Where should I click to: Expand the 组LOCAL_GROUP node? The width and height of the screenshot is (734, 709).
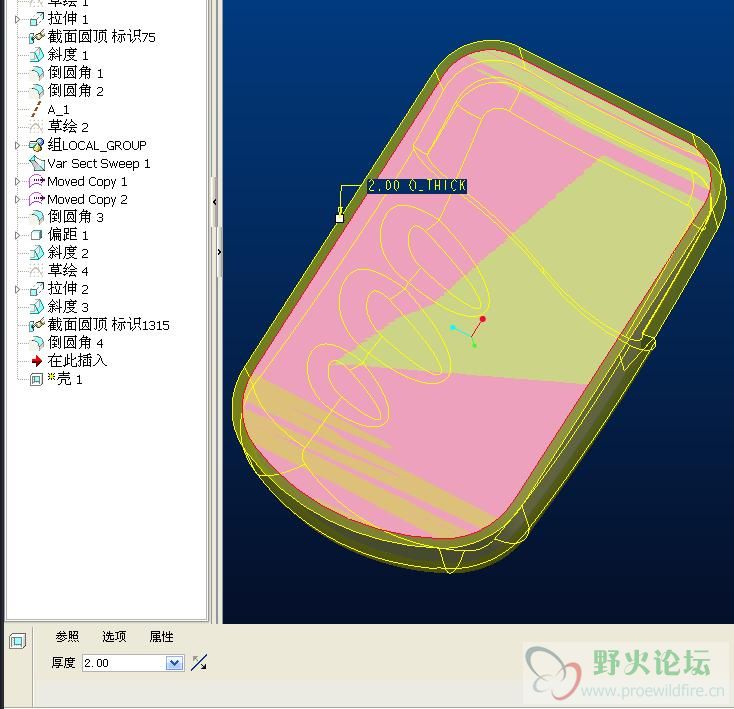(17, 146)
